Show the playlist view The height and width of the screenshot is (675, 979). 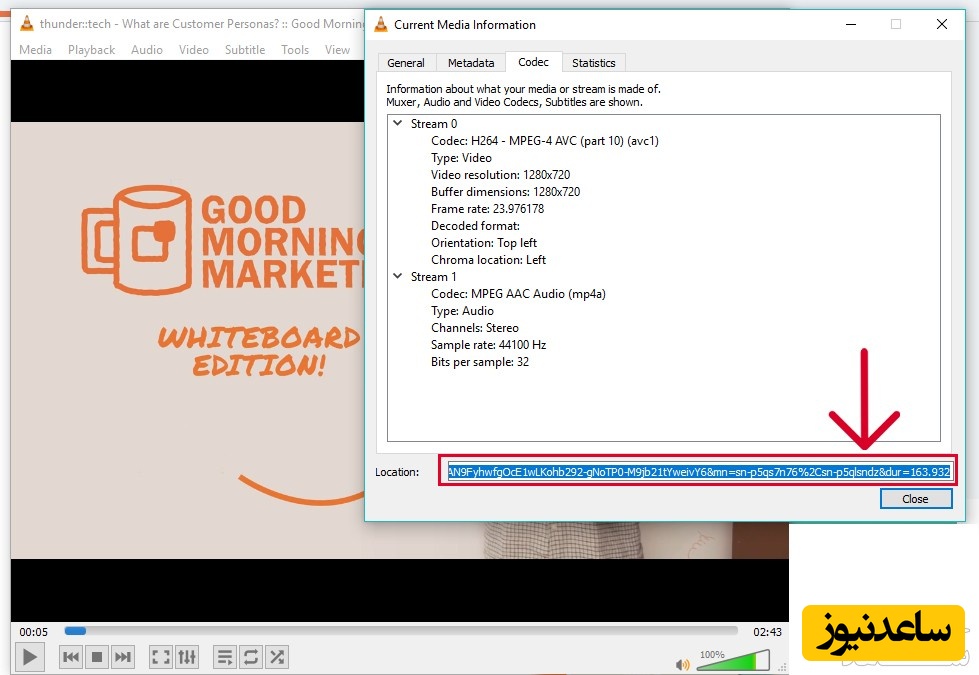coord(225,657)
